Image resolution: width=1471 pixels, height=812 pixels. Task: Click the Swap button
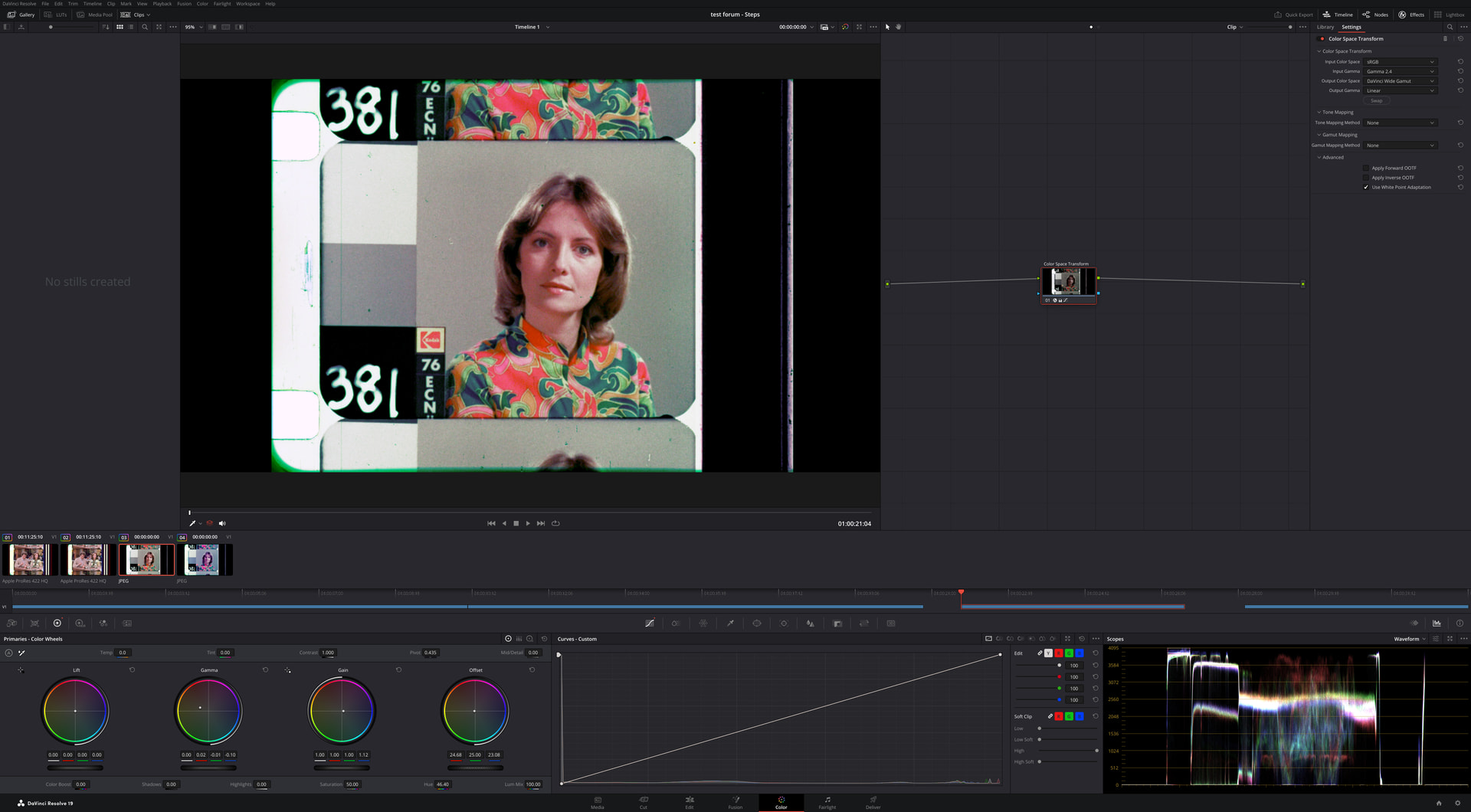1376,101
